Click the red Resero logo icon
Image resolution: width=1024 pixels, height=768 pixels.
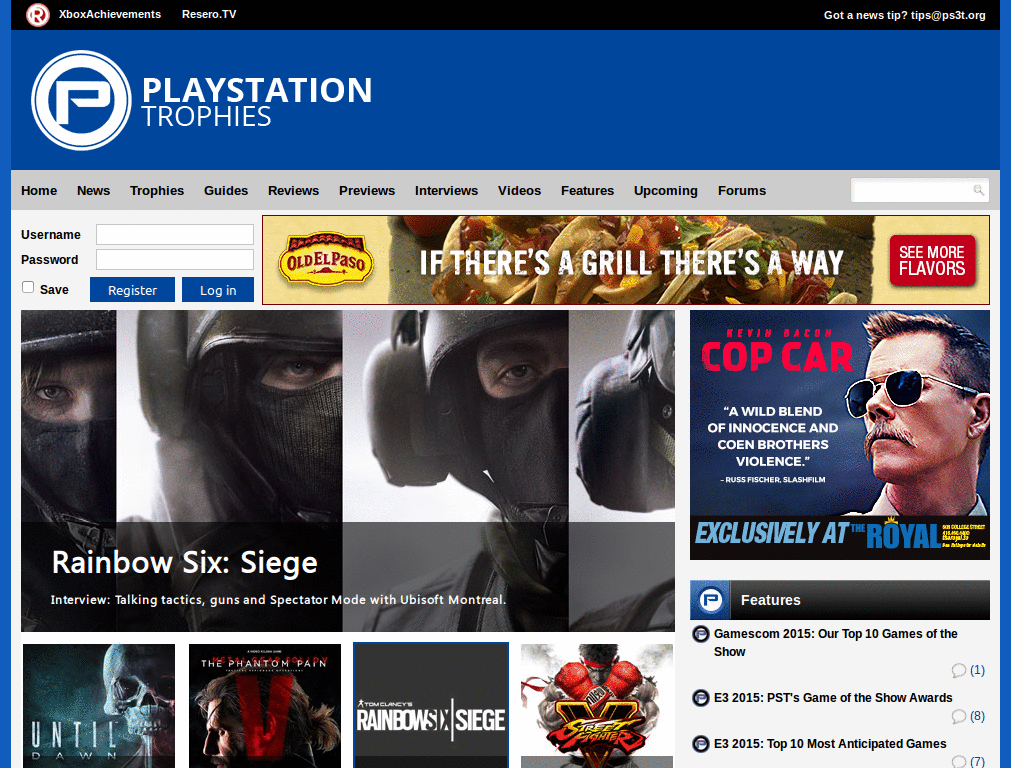37,14
